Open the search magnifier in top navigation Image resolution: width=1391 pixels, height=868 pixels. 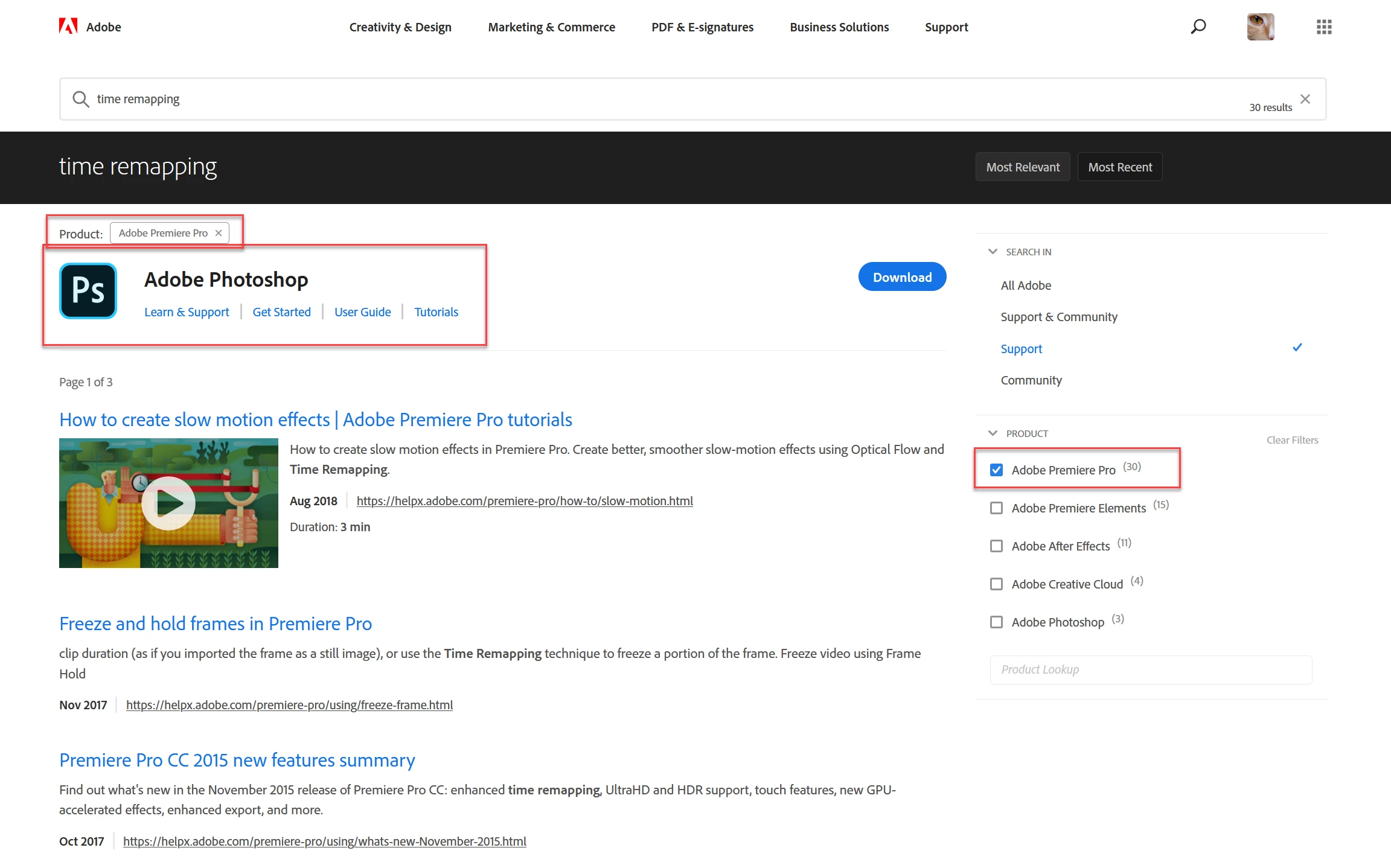1198,27
